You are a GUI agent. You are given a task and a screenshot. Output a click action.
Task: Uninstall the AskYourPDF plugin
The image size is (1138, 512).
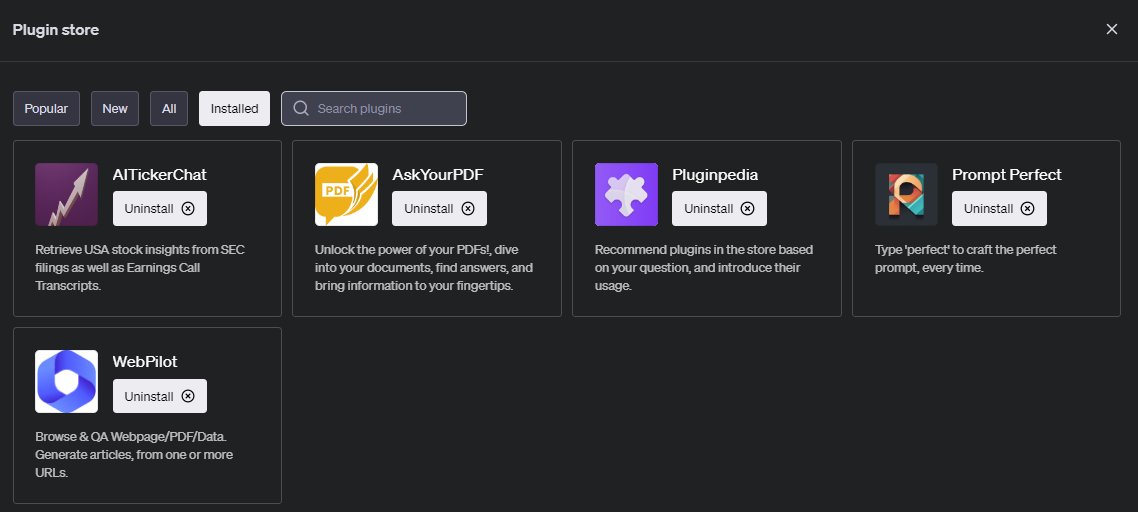pyautogui.click(x=440, y=208)
